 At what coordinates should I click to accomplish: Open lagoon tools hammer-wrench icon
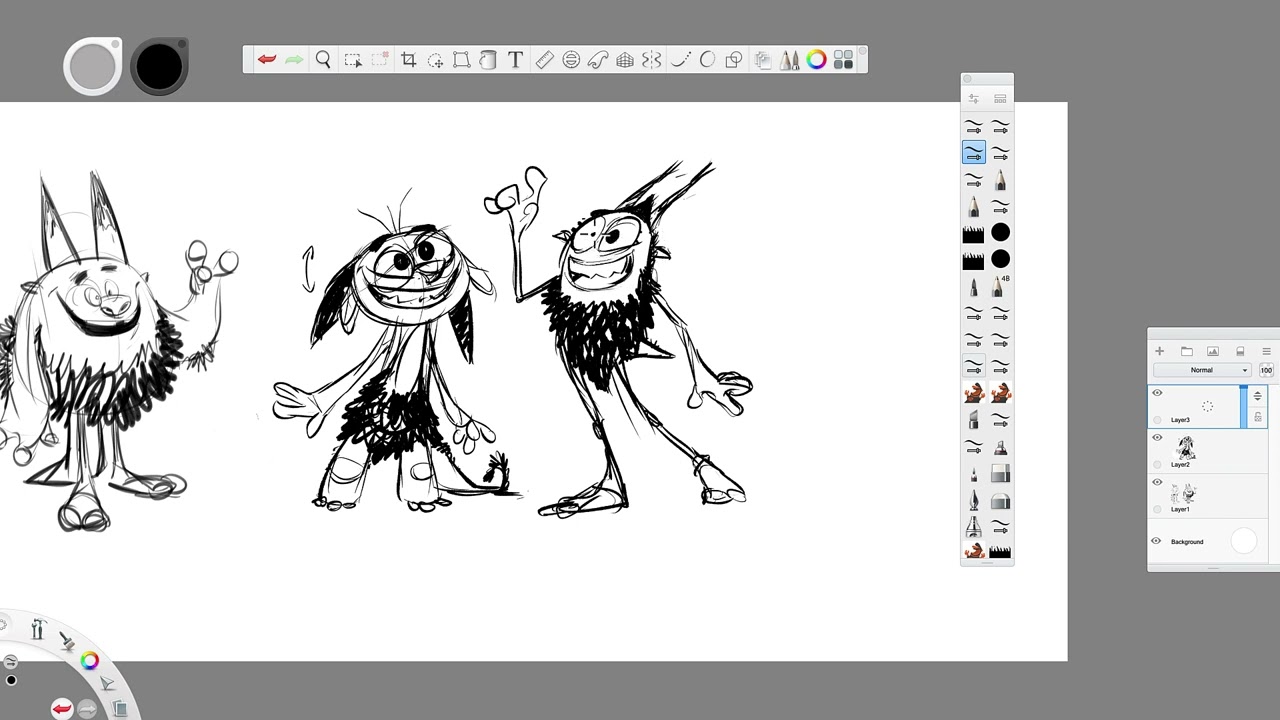(x=38, y=629)
